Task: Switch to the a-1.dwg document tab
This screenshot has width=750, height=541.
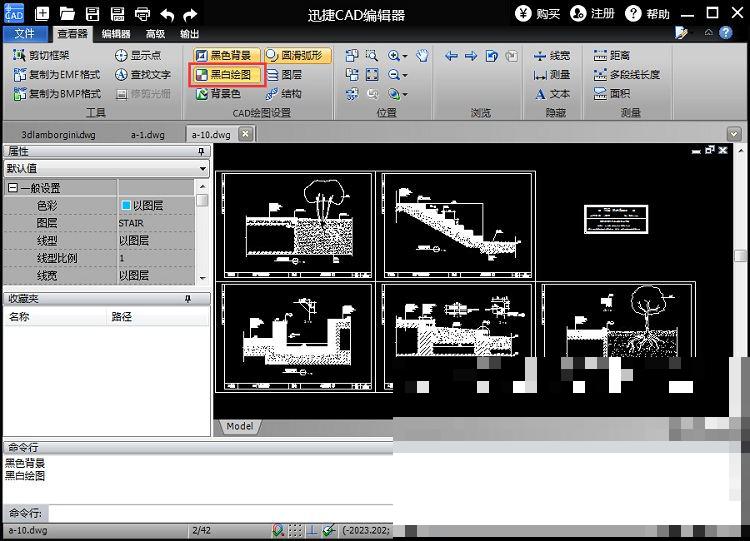Action: [x=148, y=135]
